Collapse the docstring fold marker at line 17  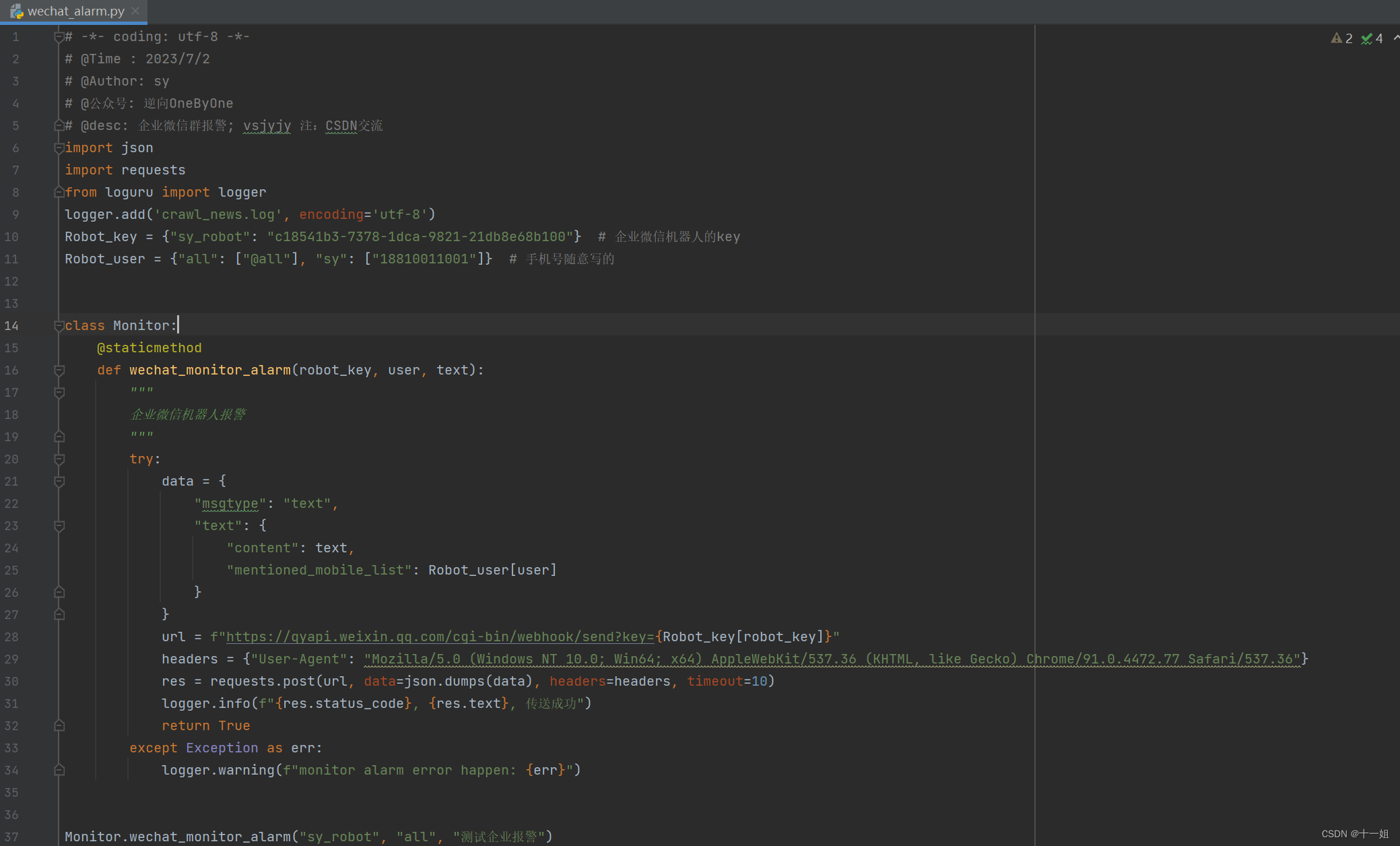(59, 393)
